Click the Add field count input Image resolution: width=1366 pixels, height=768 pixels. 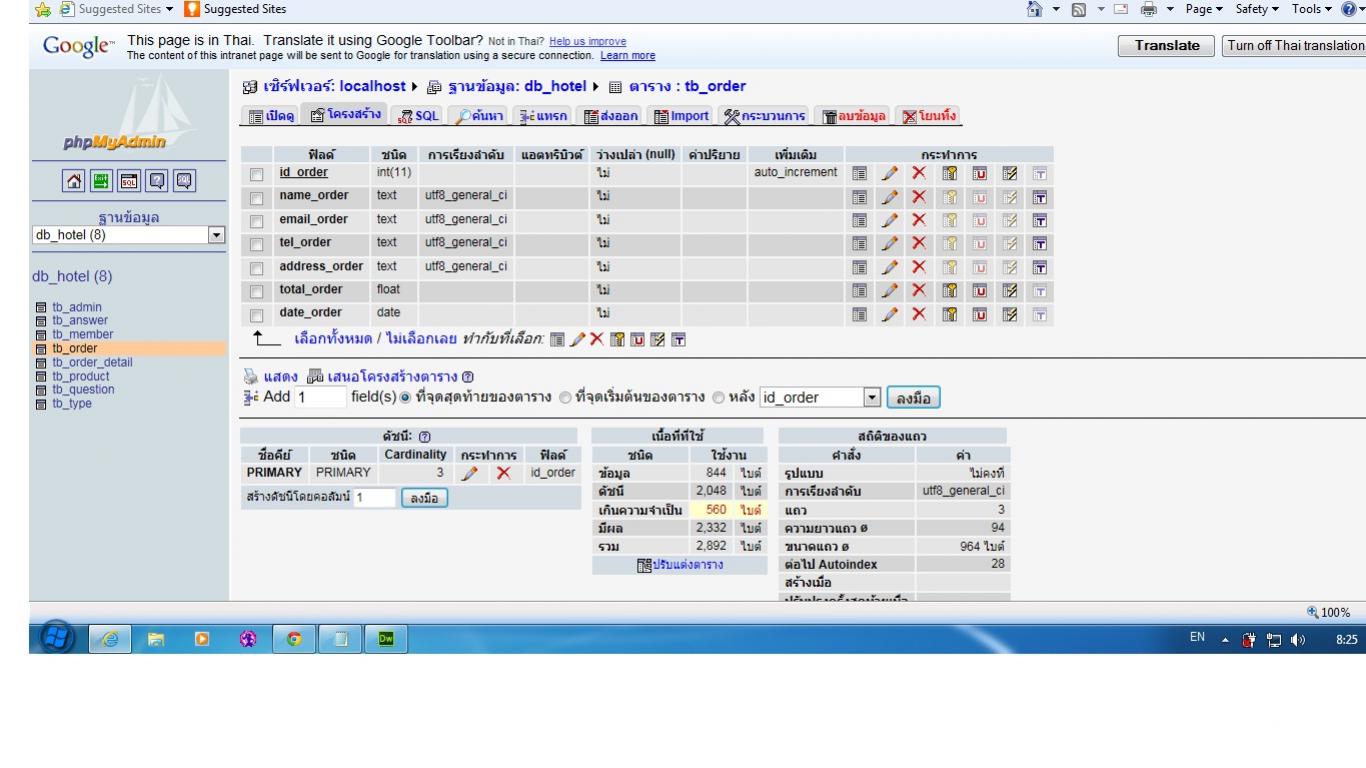319,398
